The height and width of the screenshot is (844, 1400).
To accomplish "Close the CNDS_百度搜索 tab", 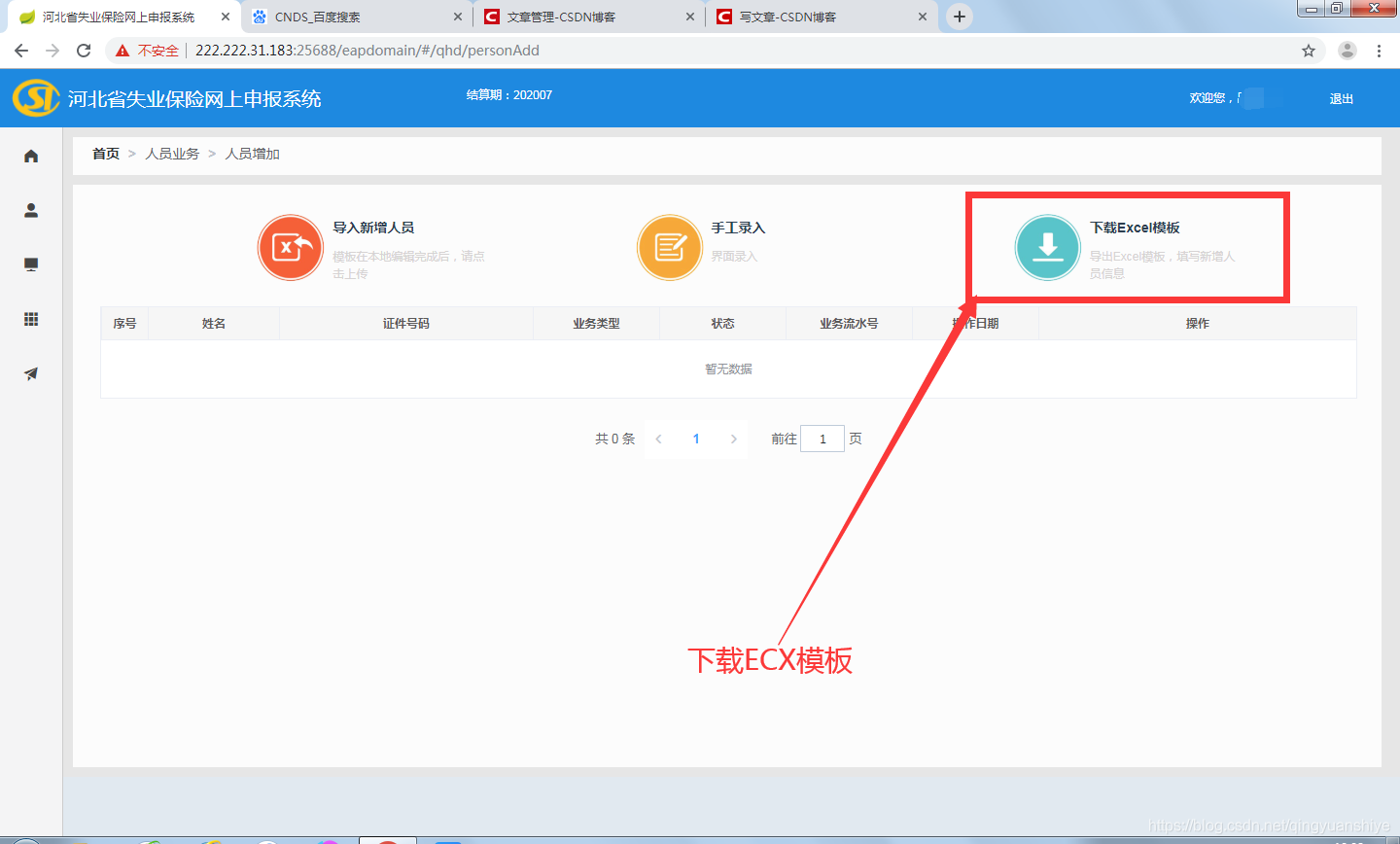I will (x=458, y=17).
